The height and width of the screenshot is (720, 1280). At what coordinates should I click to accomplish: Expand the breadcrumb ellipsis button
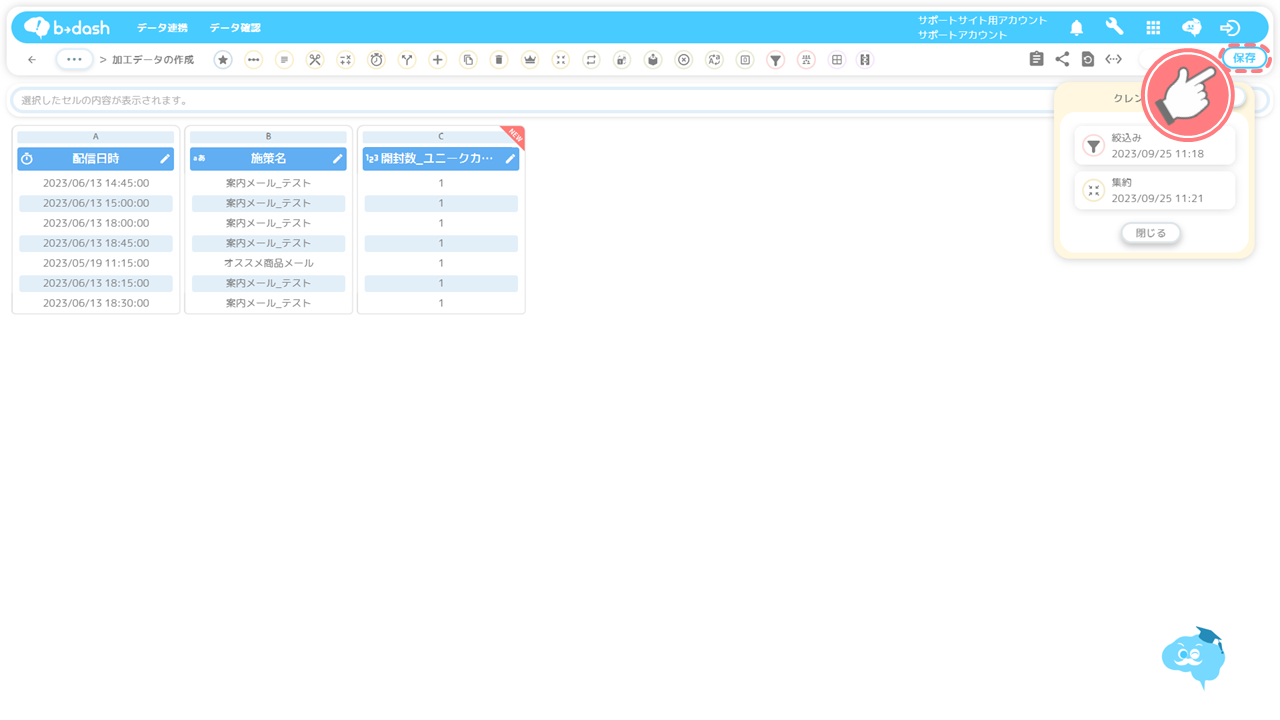pyautogui.click(x=74, y=60)
